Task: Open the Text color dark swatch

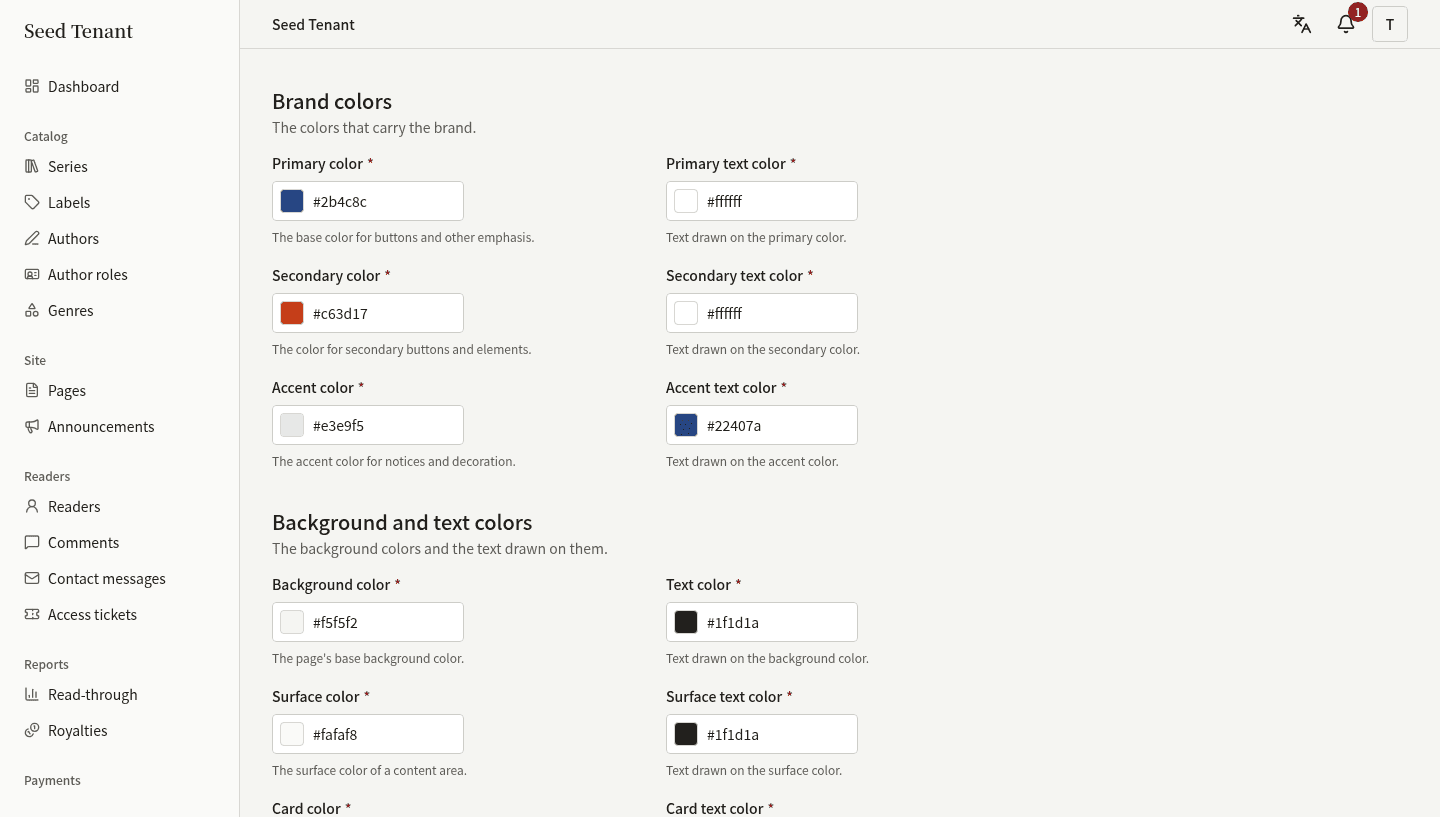Action: [686, 622]
